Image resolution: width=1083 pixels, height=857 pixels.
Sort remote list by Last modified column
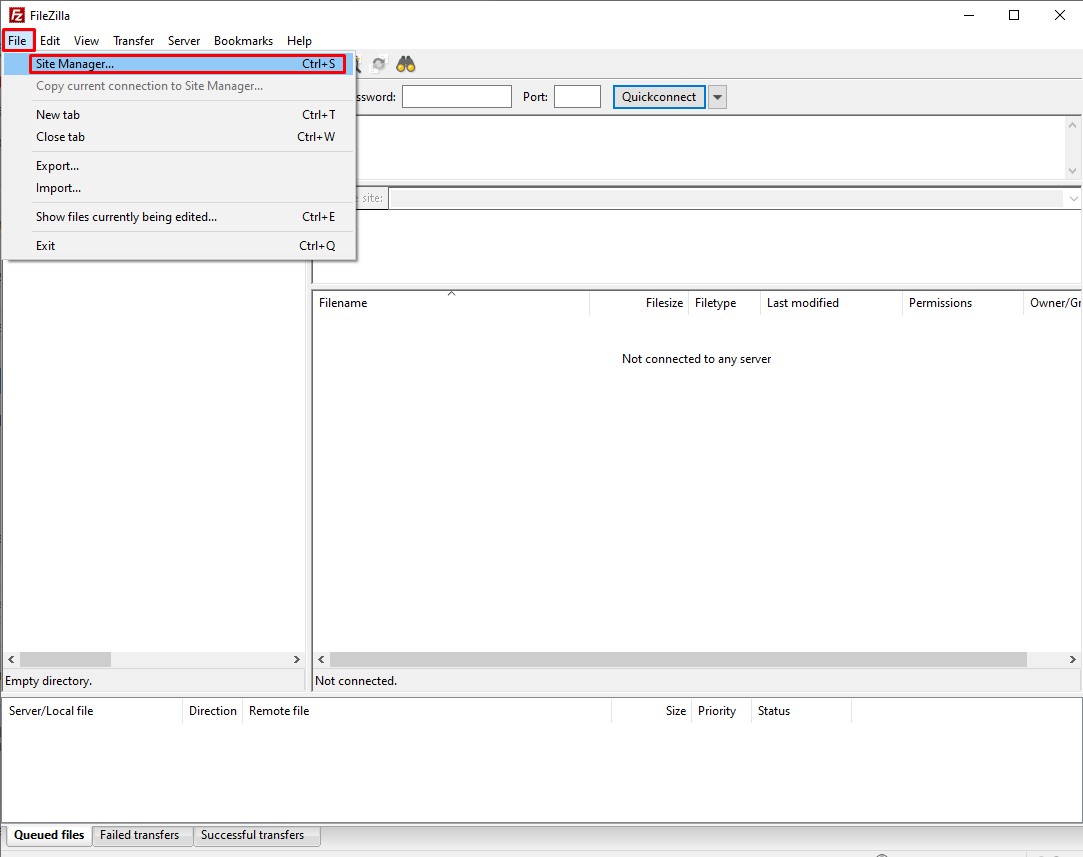pyautogui.click(x=832, y=303)
